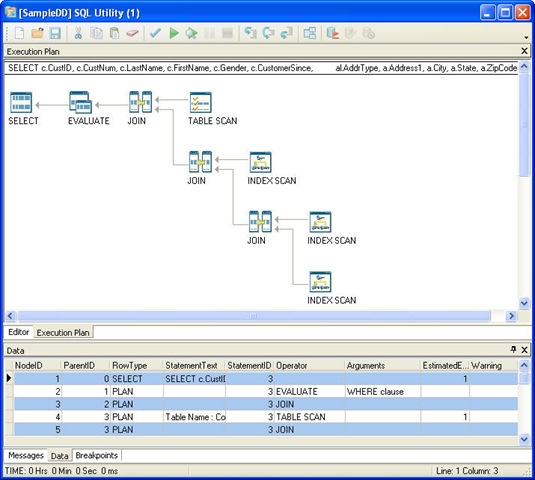Click the Cut scissors icon

[x=78, y=33]
